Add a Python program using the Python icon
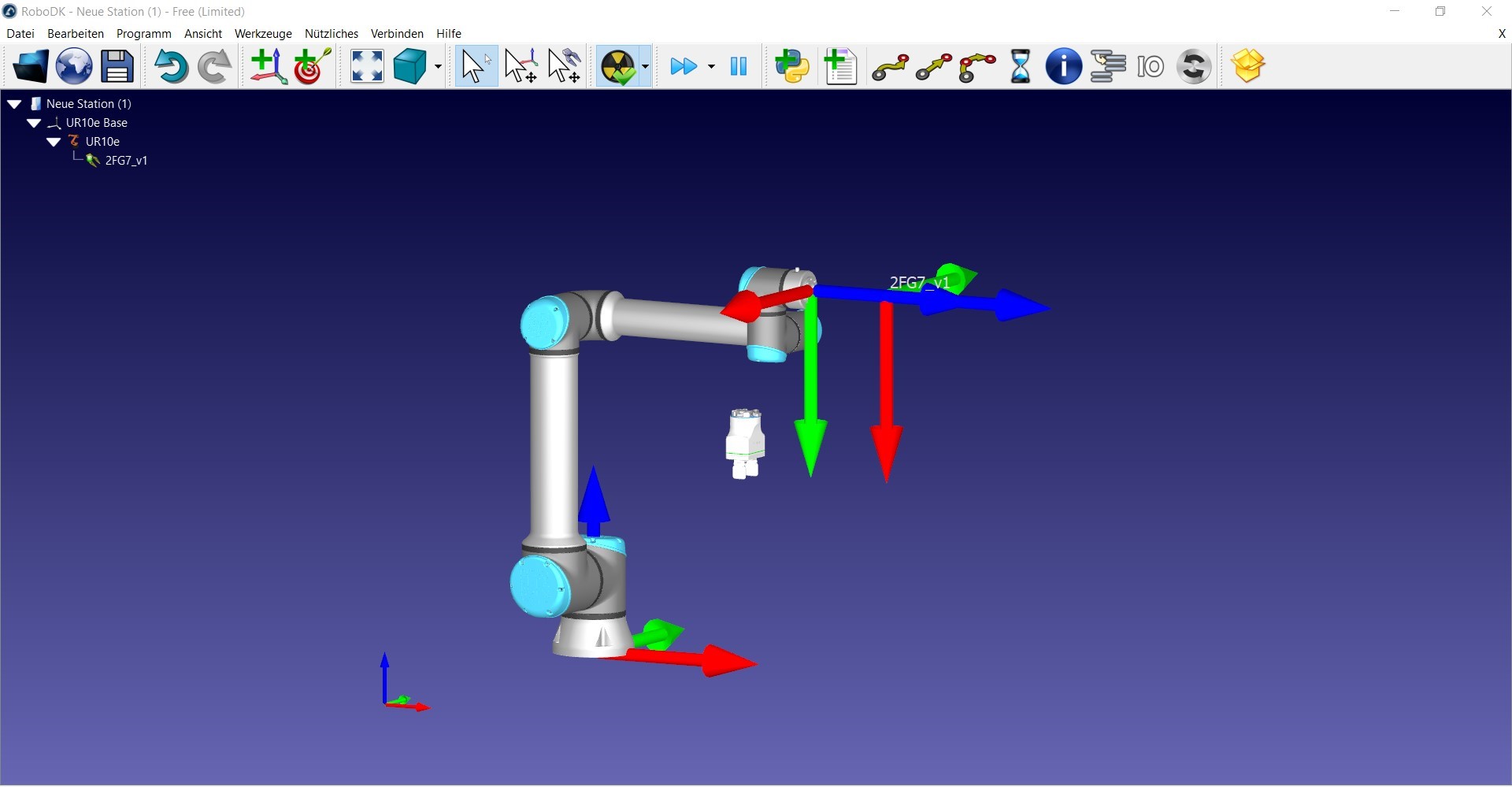This screenshot has width=1512, height=787. pos(792,66)
